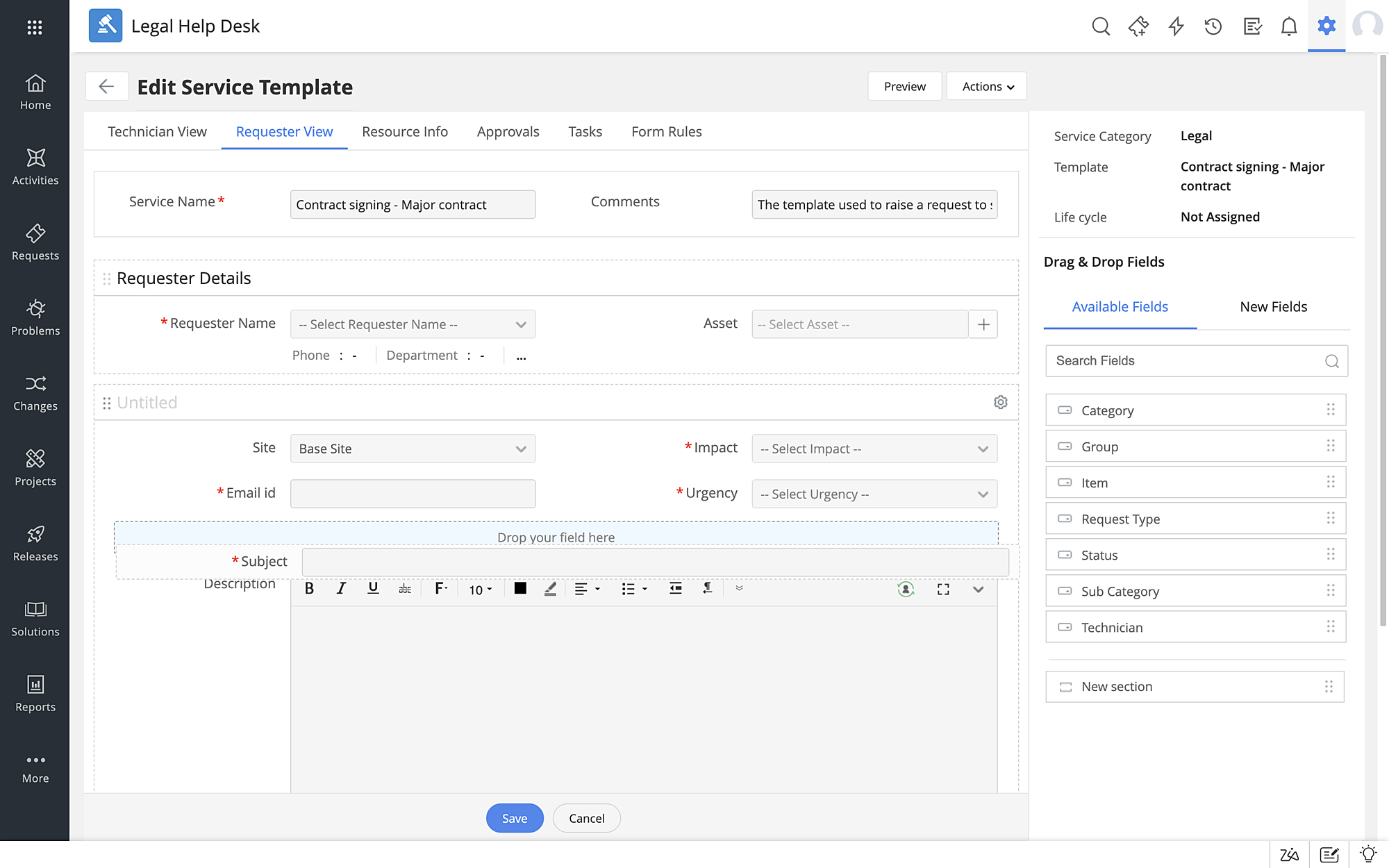Save the service template
The image size is (1389, 868).
click(515, 818)
